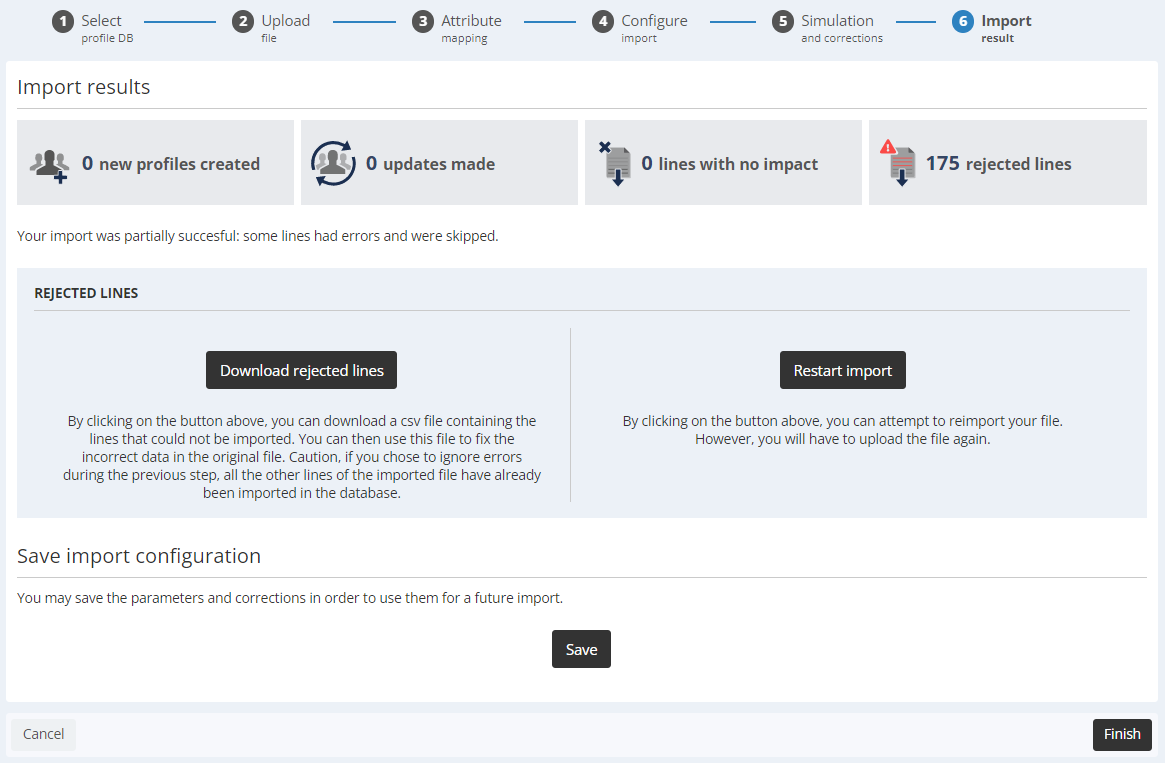
Task: Go to step 3 Attribute mapping
Action: 457,27
